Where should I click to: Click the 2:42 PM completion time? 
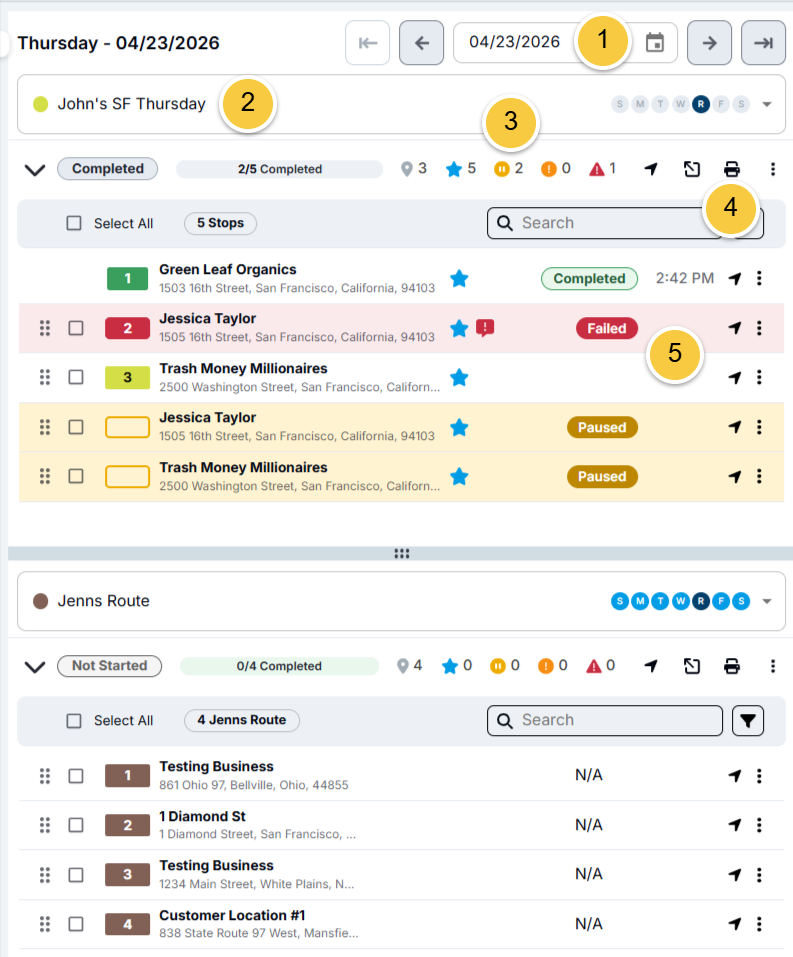pos(684,278)
